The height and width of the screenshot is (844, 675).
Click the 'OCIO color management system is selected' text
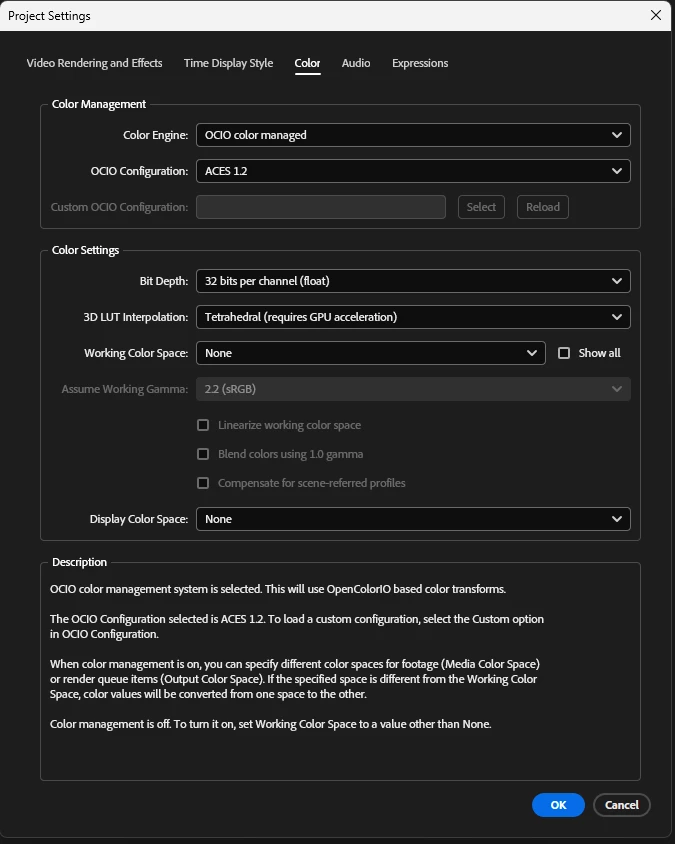pos(156,589)
